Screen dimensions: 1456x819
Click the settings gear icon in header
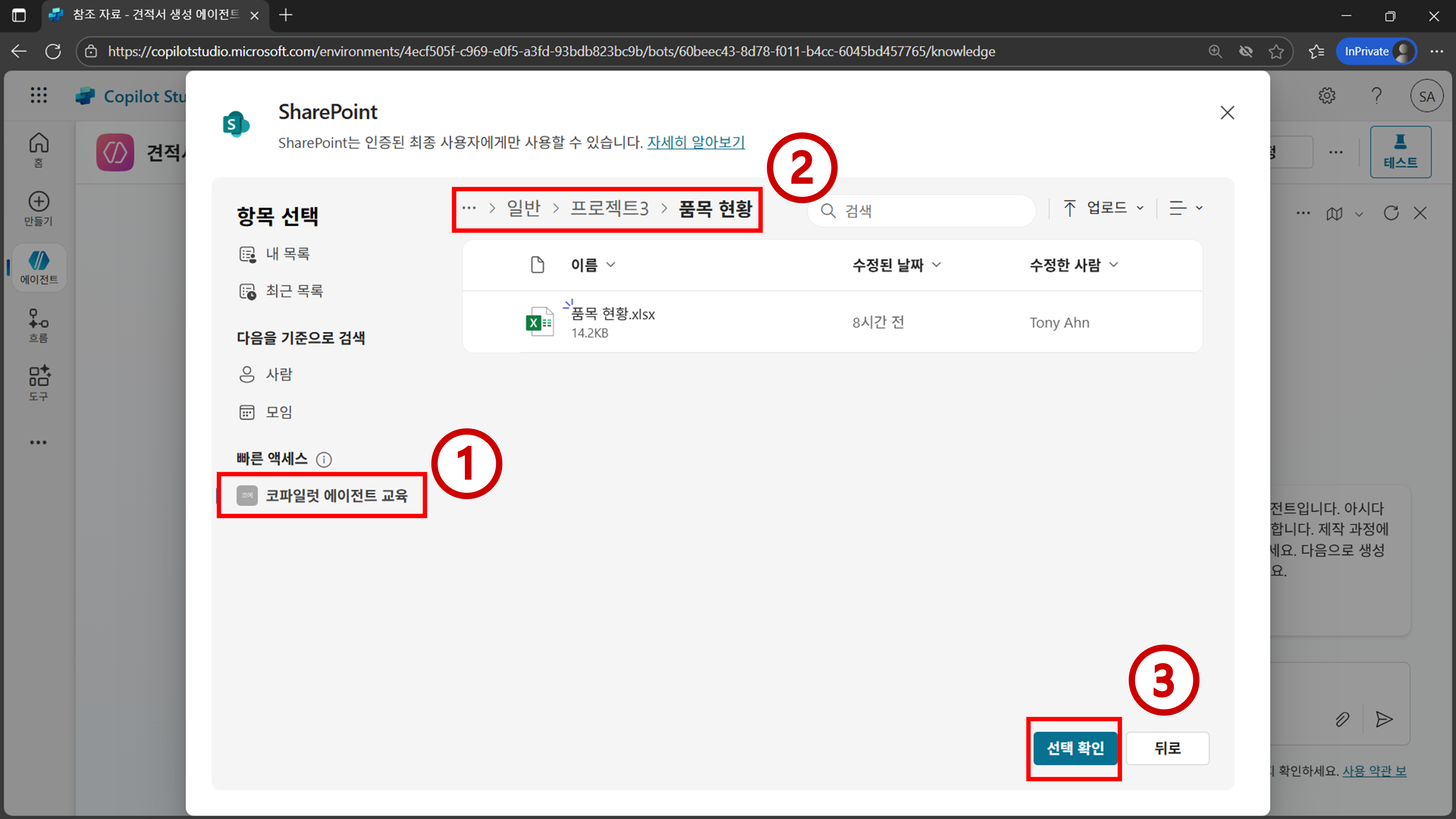pyautogui.click(x=1326, y=96)
